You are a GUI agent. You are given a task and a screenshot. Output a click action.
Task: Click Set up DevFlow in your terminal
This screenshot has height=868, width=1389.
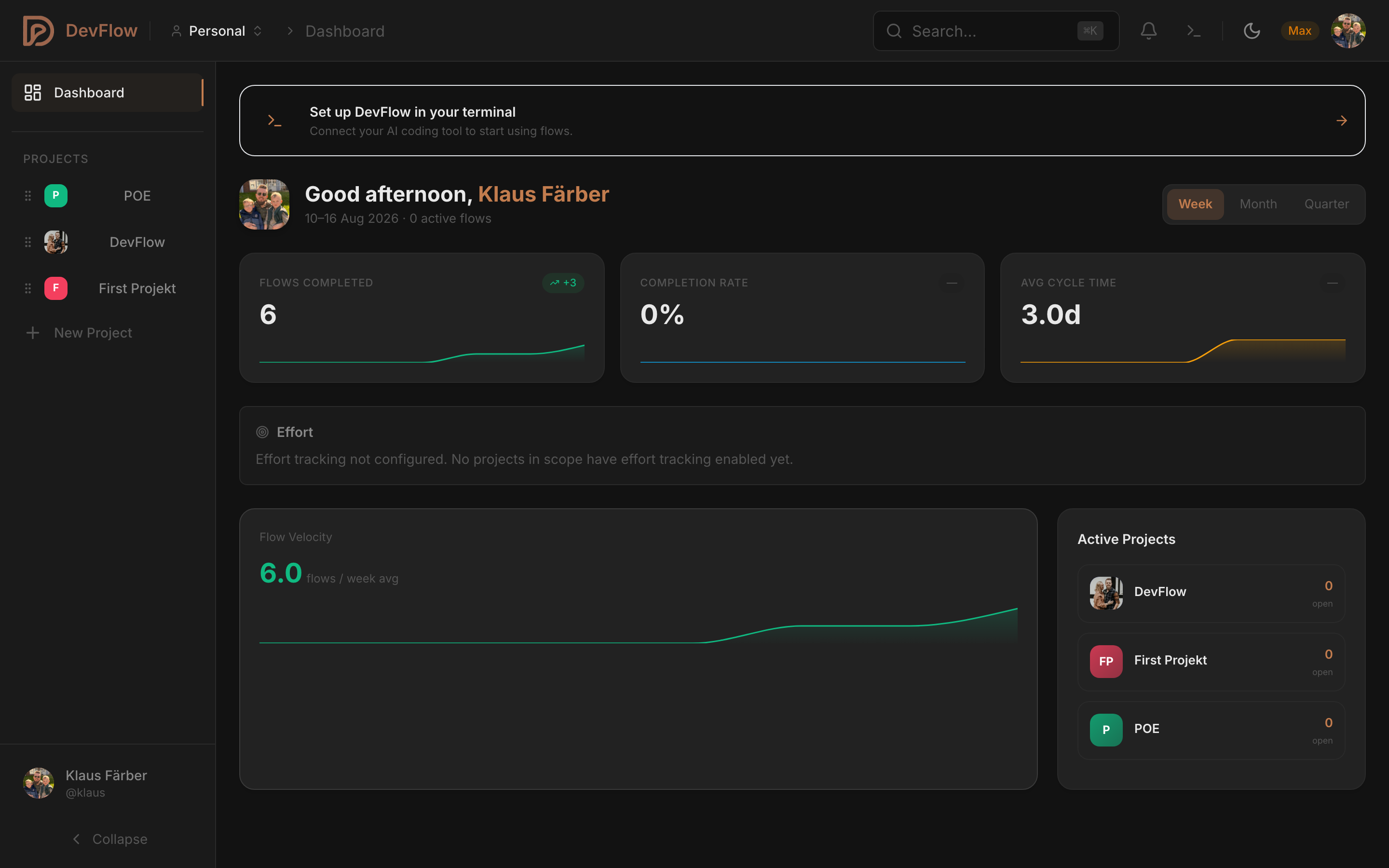click(x=412, y=112)
